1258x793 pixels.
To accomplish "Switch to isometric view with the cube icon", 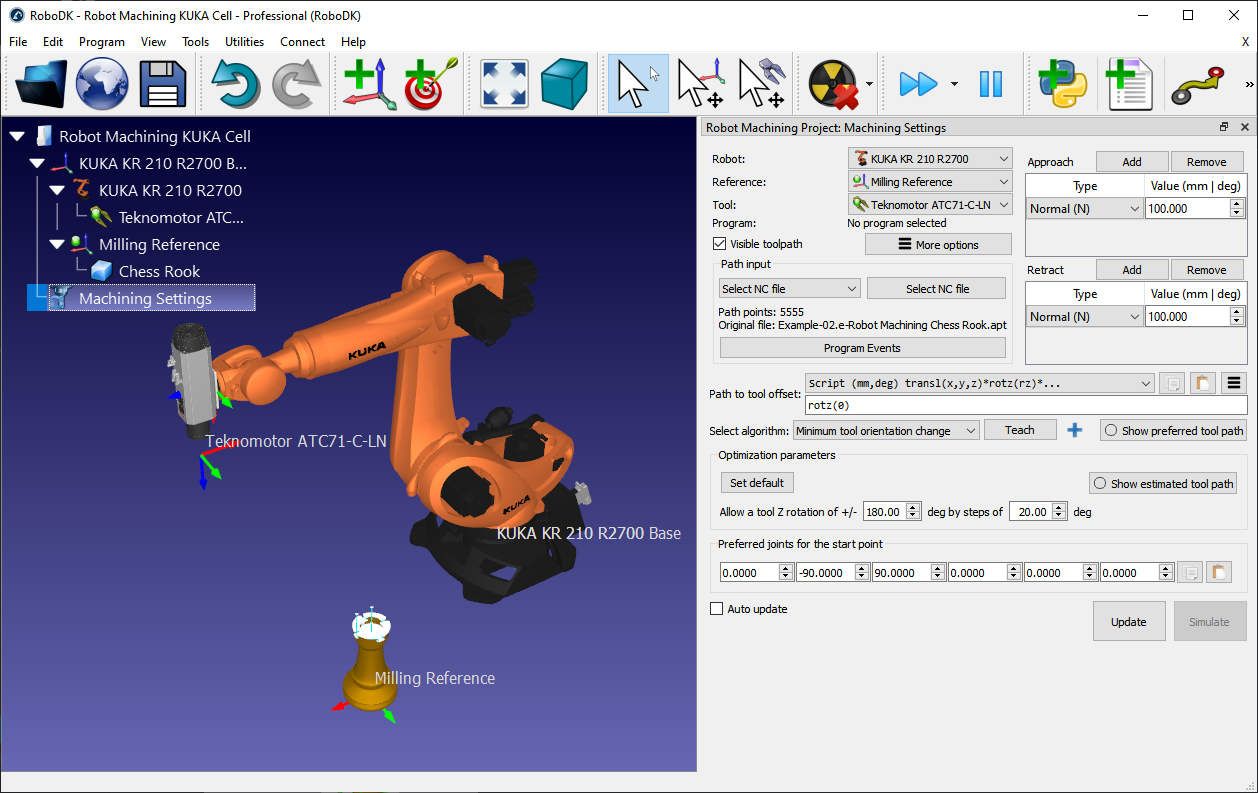I will pyautogui.click(x=564, y=84).
